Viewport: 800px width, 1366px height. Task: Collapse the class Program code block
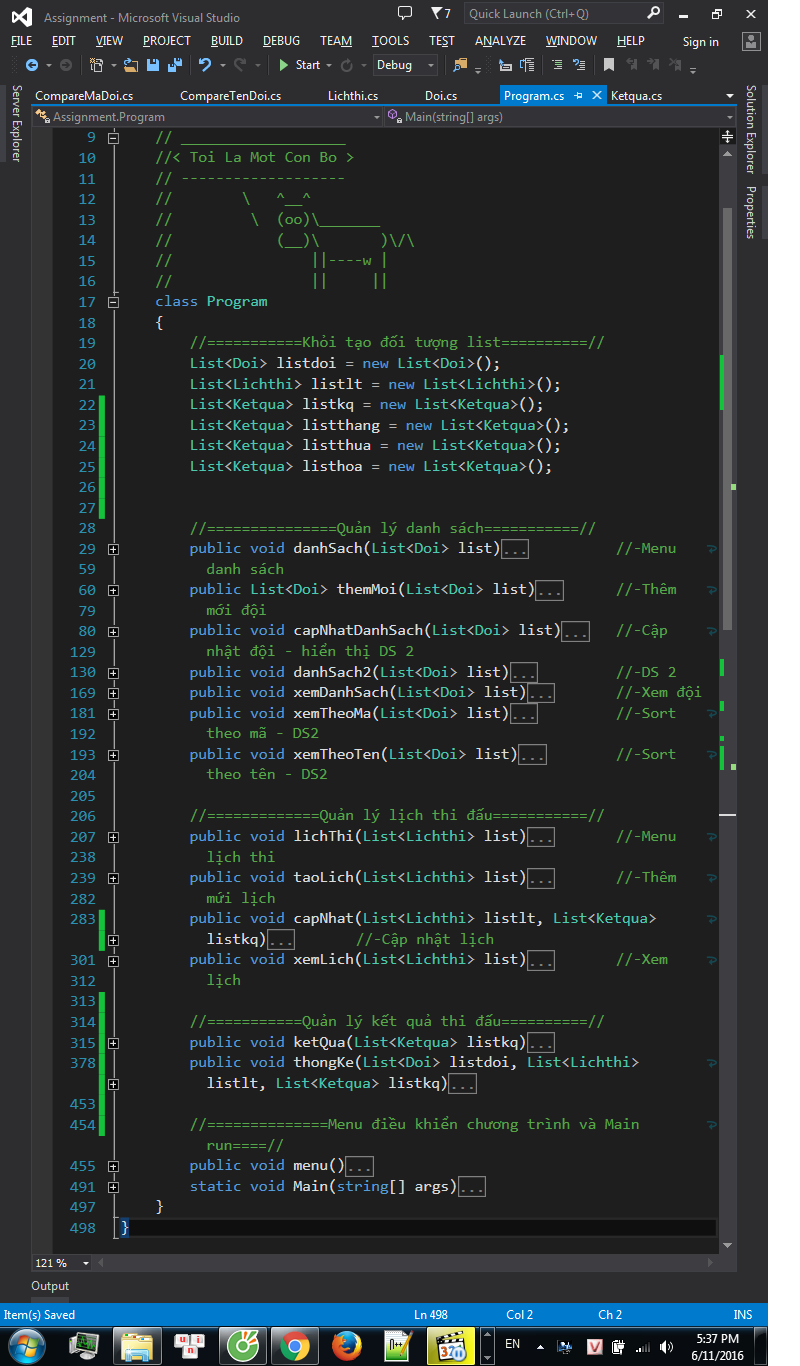[113, 301]
